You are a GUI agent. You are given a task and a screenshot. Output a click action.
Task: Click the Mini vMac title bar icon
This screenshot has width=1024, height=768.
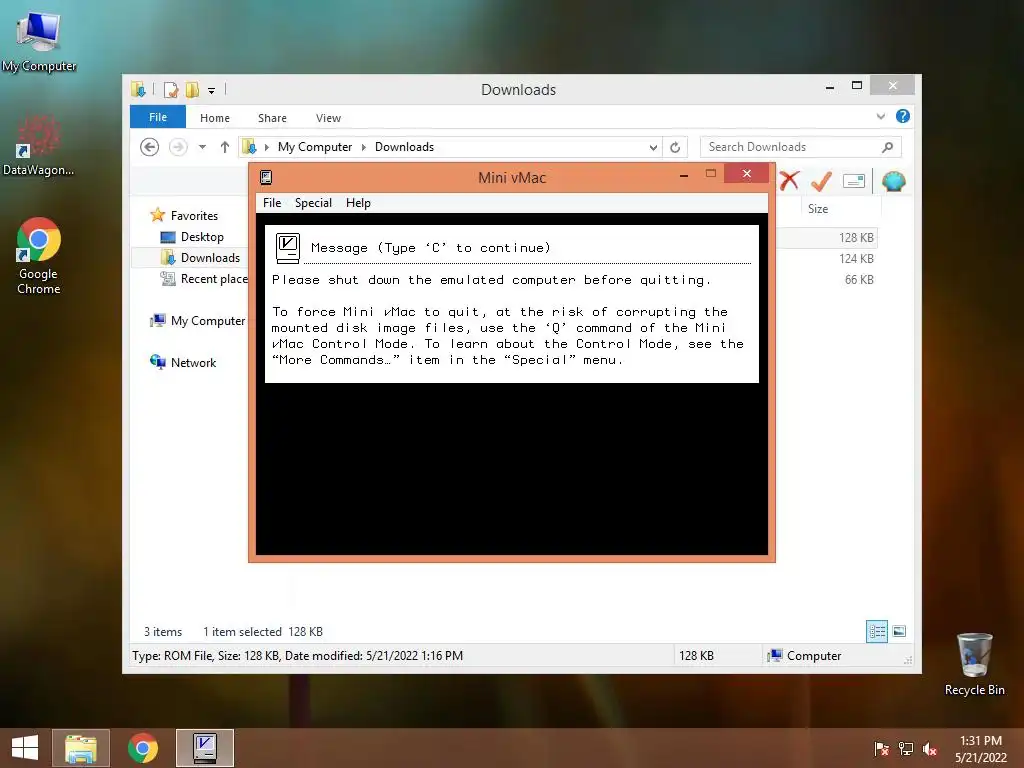(266, 178)
